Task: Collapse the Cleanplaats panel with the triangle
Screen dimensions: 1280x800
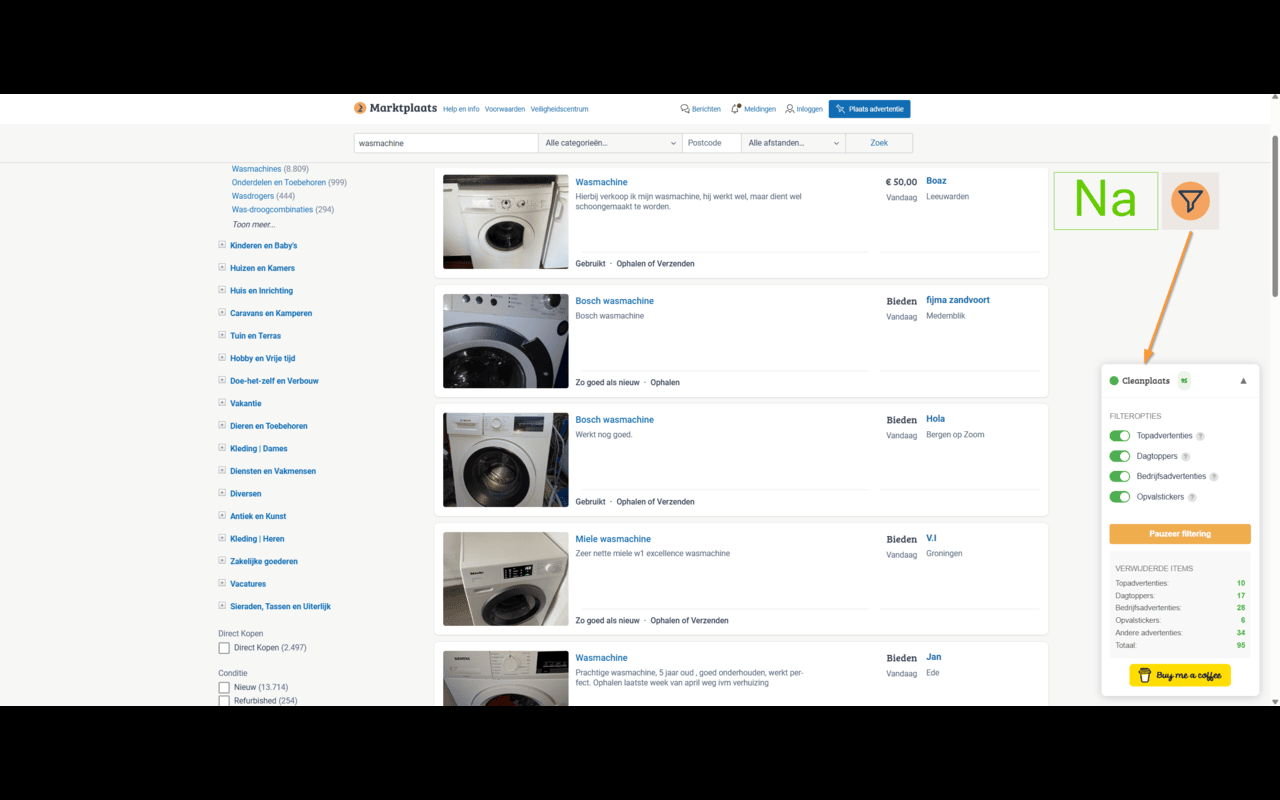Action: (x=1243, y=380)
